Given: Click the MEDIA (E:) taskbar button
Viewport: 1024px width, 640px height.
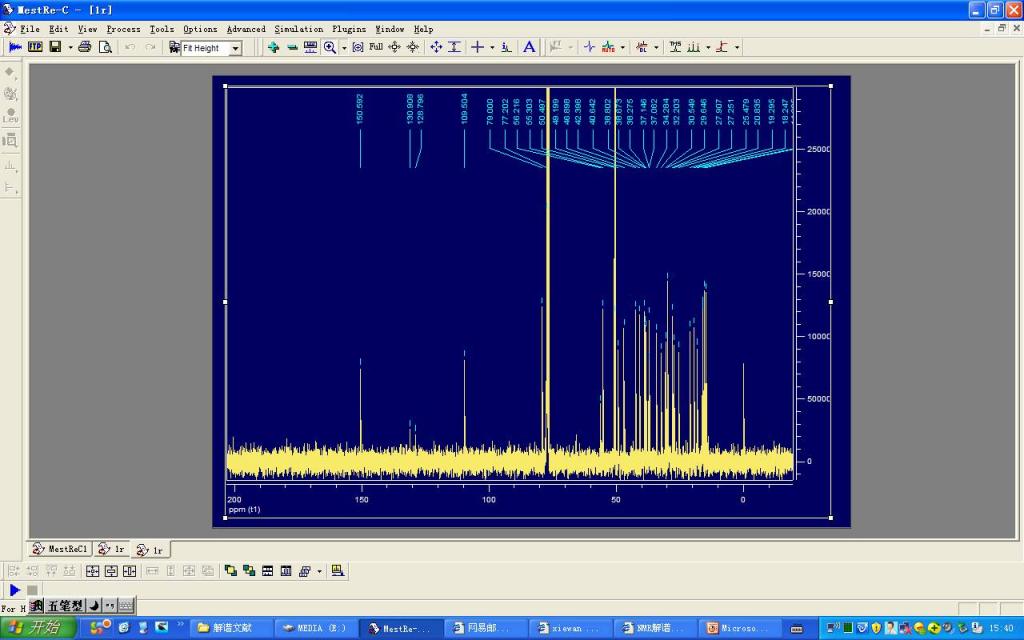Looking at the screenshot, I should 314,628.
